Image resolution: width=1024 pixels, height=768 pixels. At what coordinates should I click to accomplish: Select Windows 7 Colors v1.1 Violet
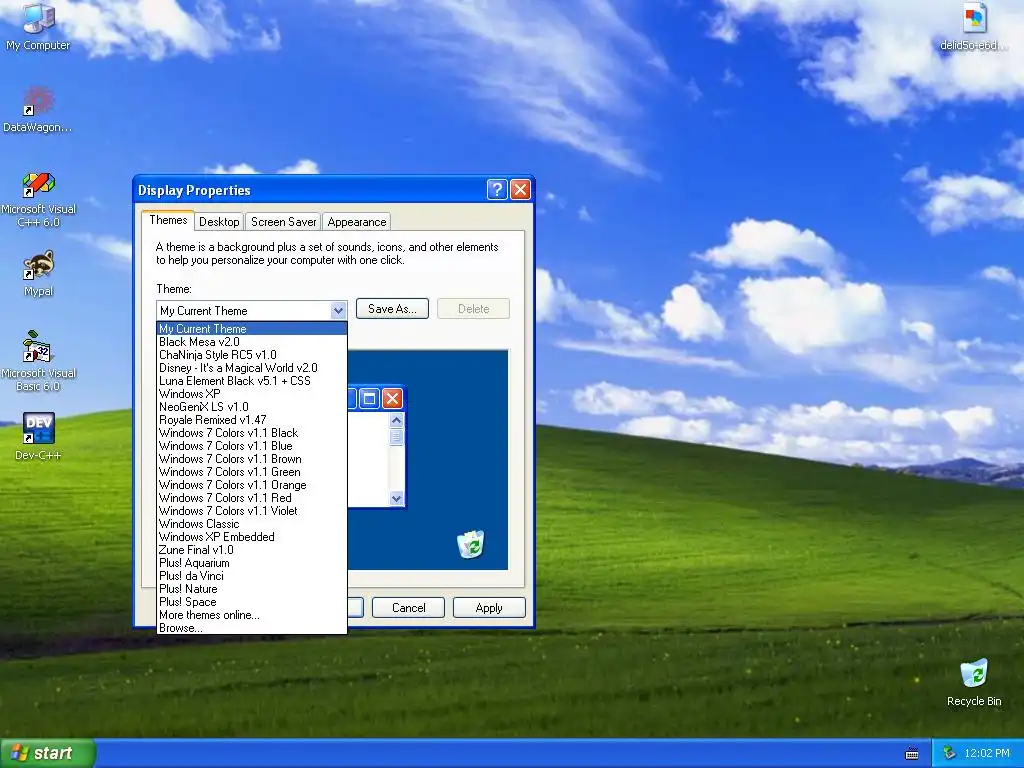[252, 511]
